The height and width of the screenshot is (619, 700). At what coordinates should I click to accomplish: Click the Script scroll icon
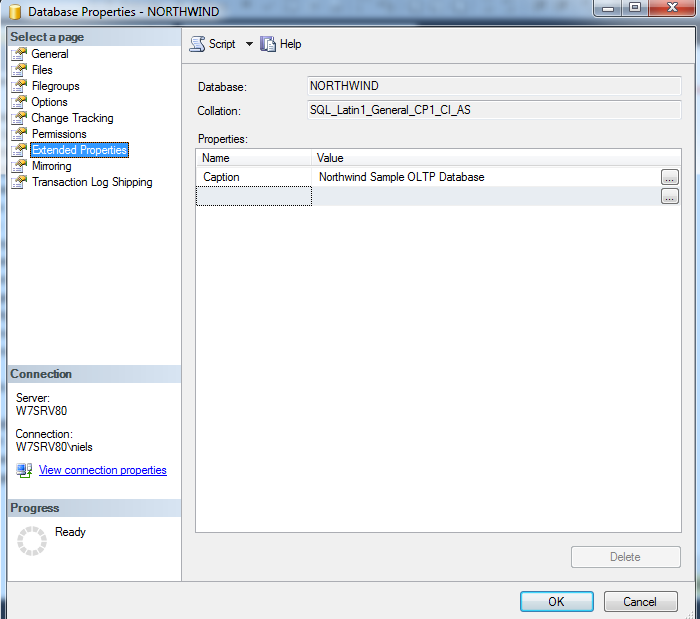point(197,44)
